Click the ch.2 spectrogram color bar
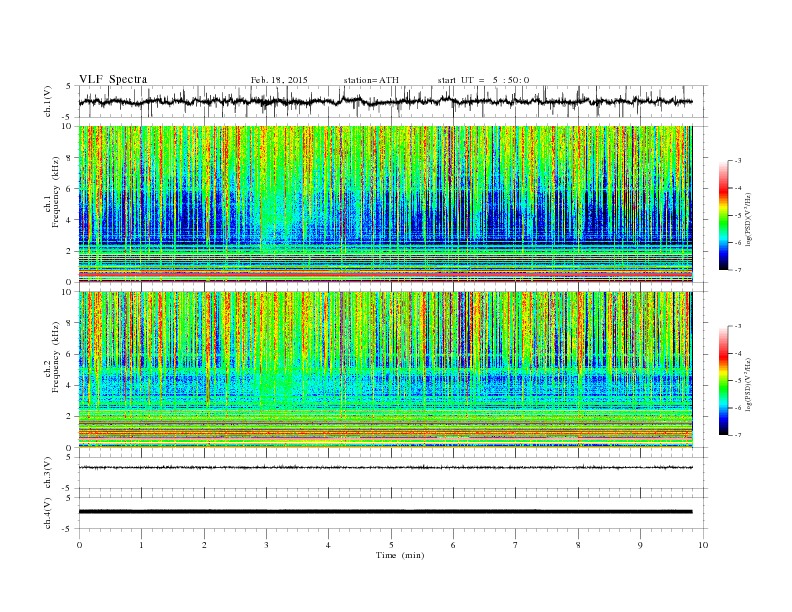The width and height of the screenshot is (792, 612). click(x=723, y=380)
